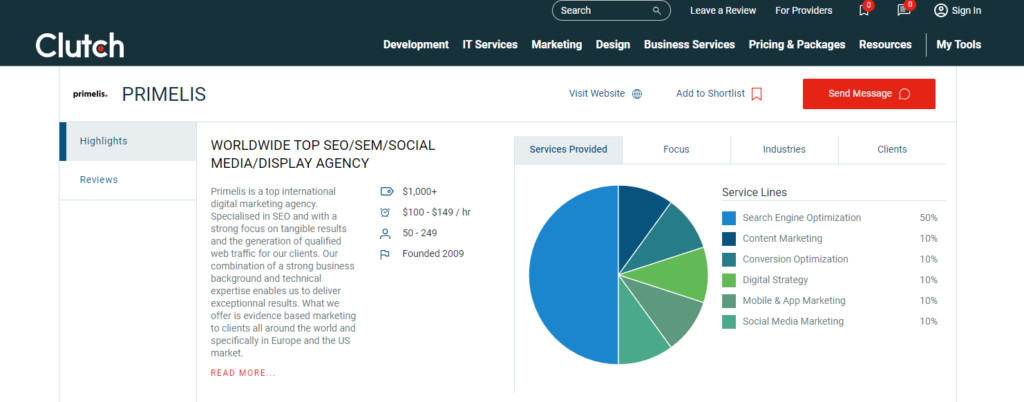Click Sign In text
This screenshot has height=402, width=1024.
click(x=967, y=10)
